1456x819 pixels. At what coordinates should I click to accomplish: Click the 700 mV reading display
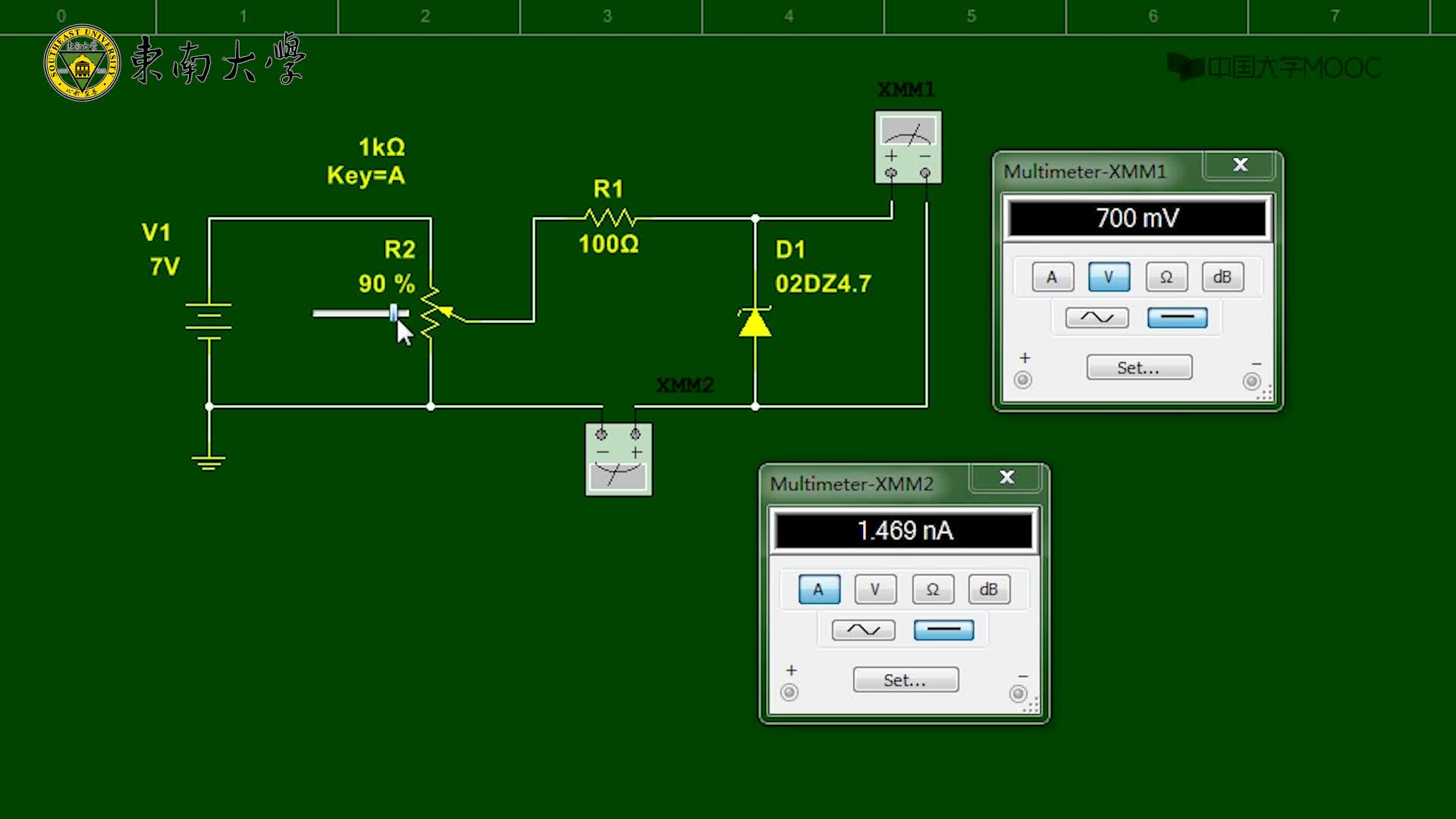1137,218
